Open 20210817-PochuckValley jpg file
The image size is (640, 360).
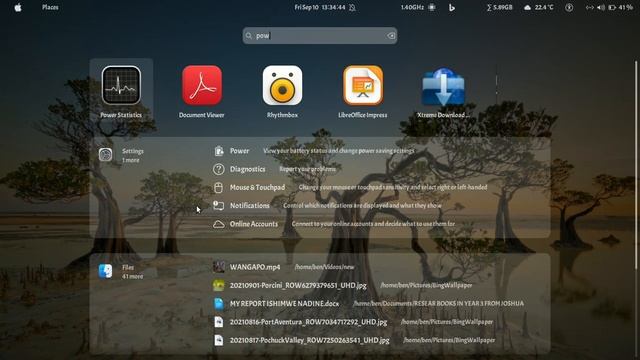pyautogui.click(x=354, y=340)
